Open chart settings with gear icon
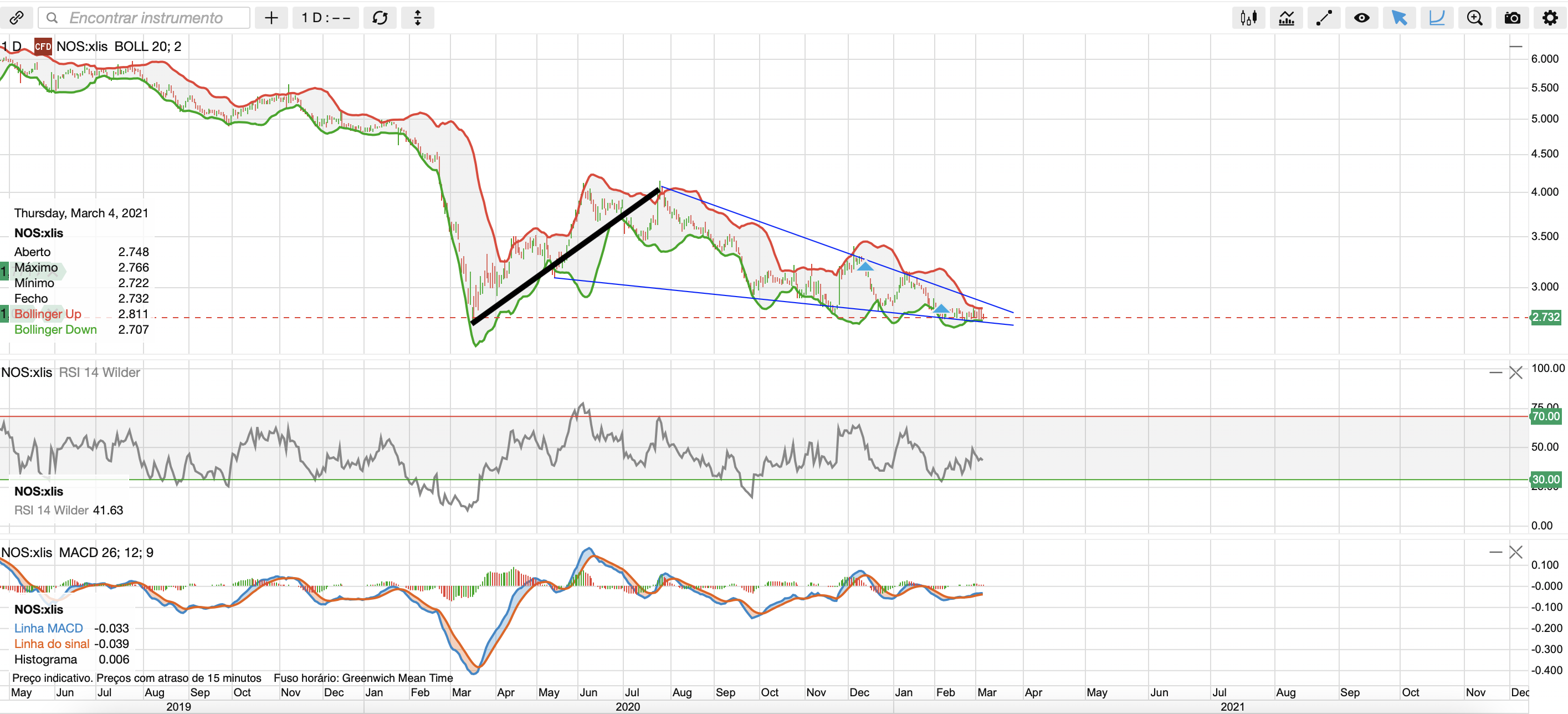This screenshot has height=714, width=1568. point(1550,18)
